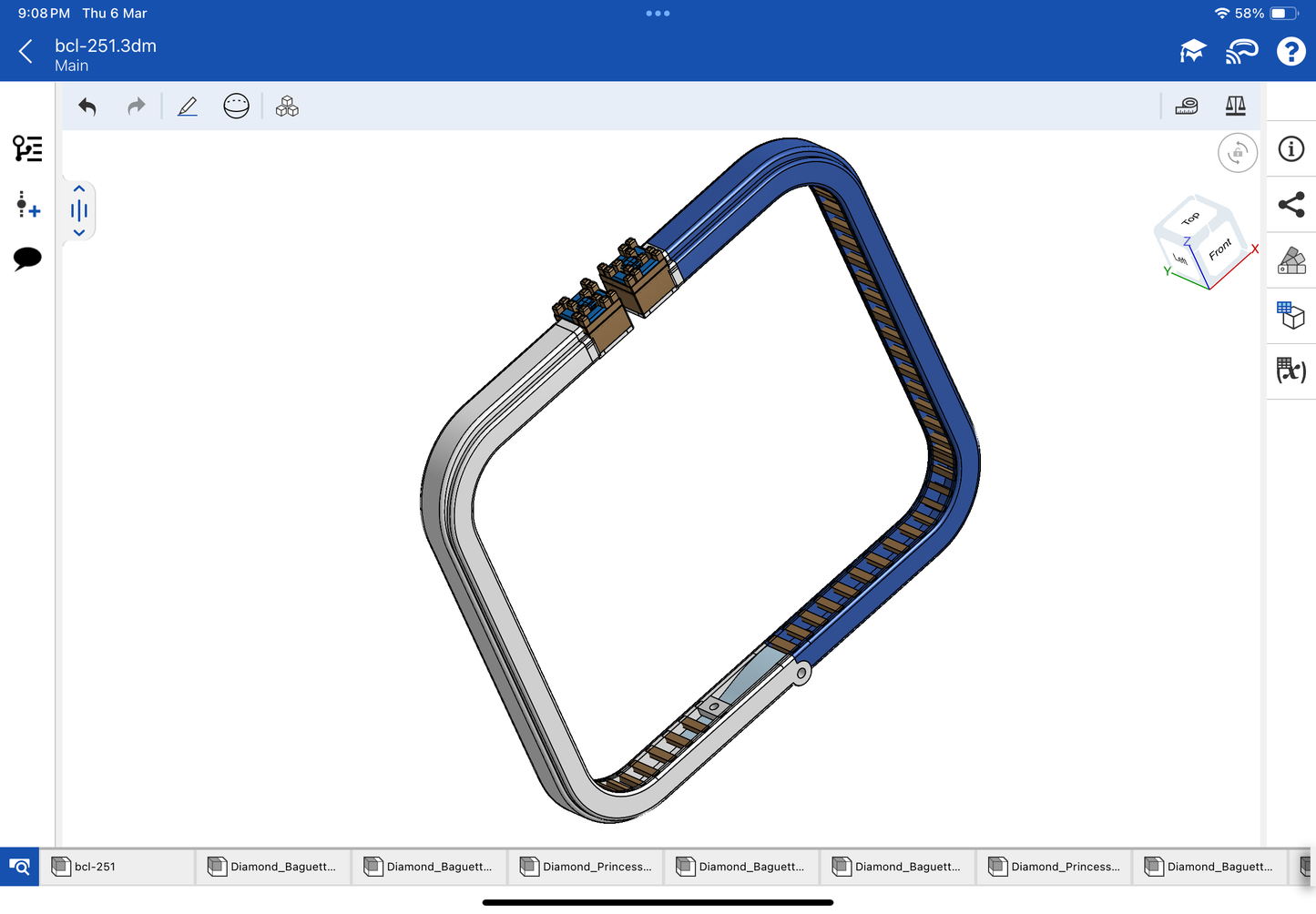
Task: Open the leftmost Diamond_Princess tab
Action: point(587,867)
